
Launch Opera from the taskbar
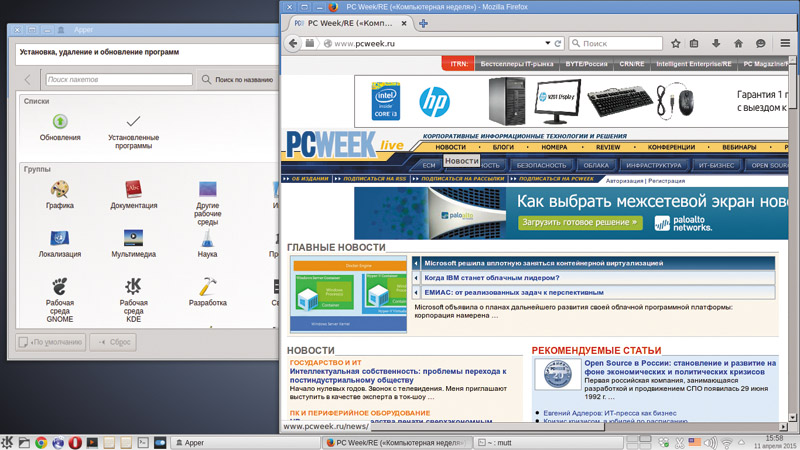point(75,443)
